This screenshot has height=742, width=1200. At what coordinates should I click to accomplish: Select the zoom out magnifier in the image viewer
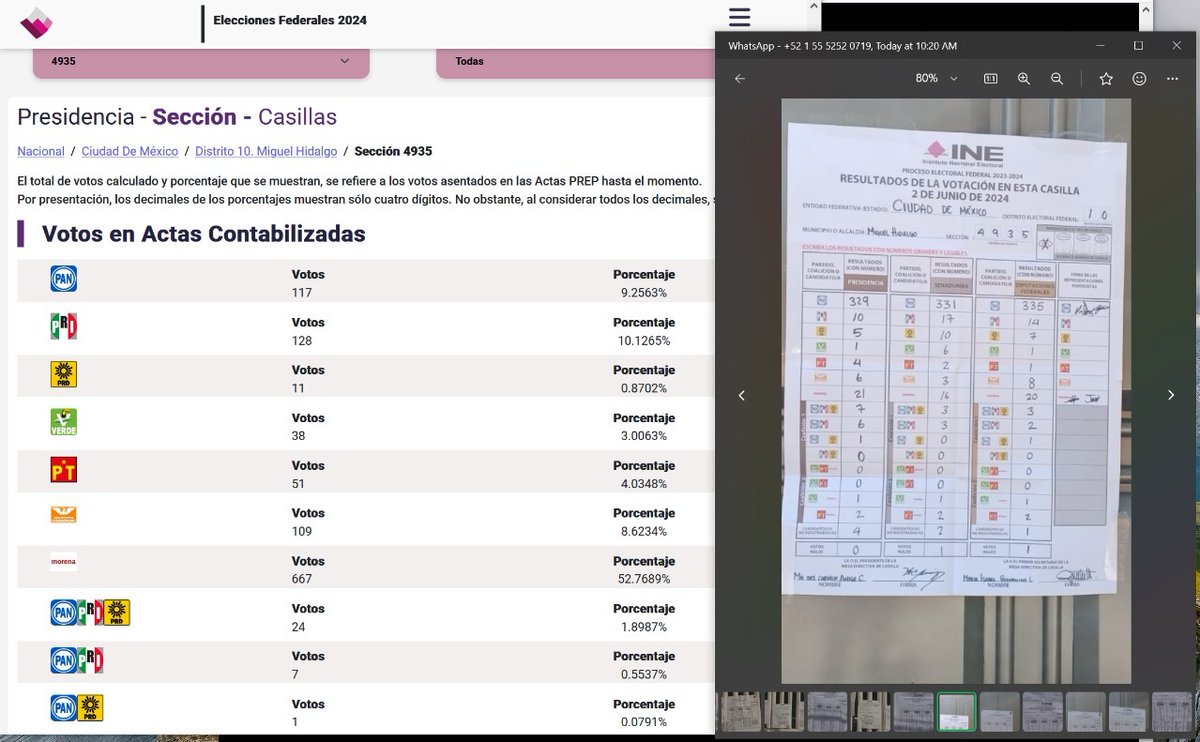point(1057,78)
